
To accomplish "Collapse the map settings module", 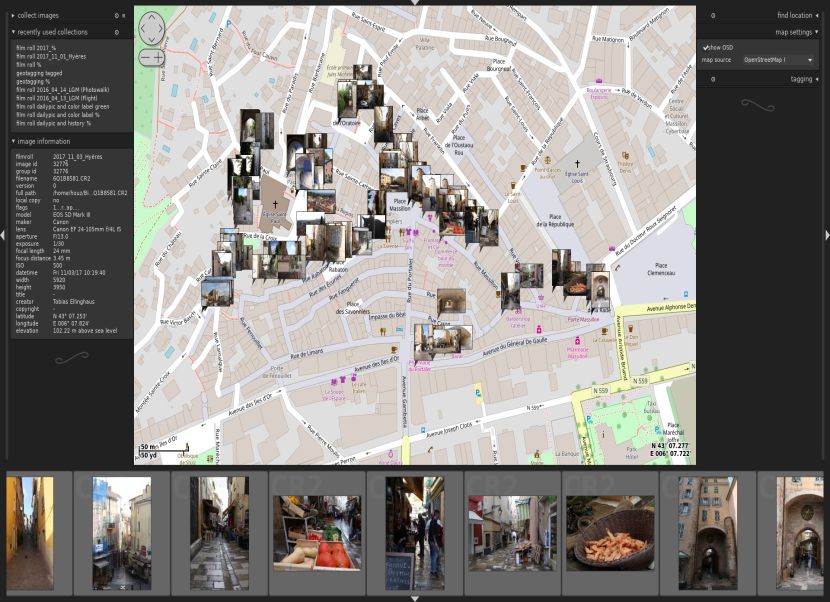I will pyautogui.click(x=817, y=32).
